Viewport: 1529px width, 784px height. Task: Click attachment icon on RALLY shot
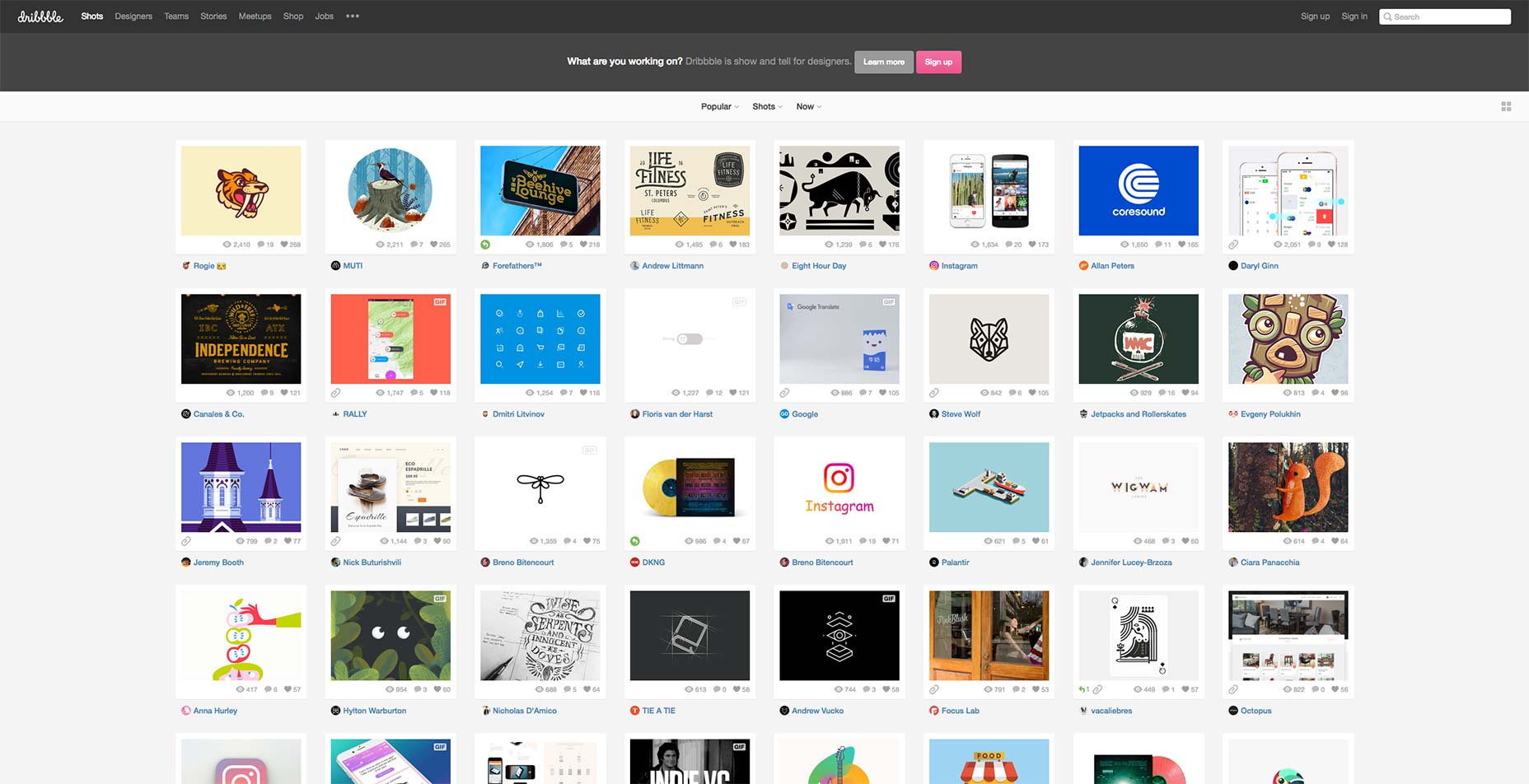click(335, 393)
